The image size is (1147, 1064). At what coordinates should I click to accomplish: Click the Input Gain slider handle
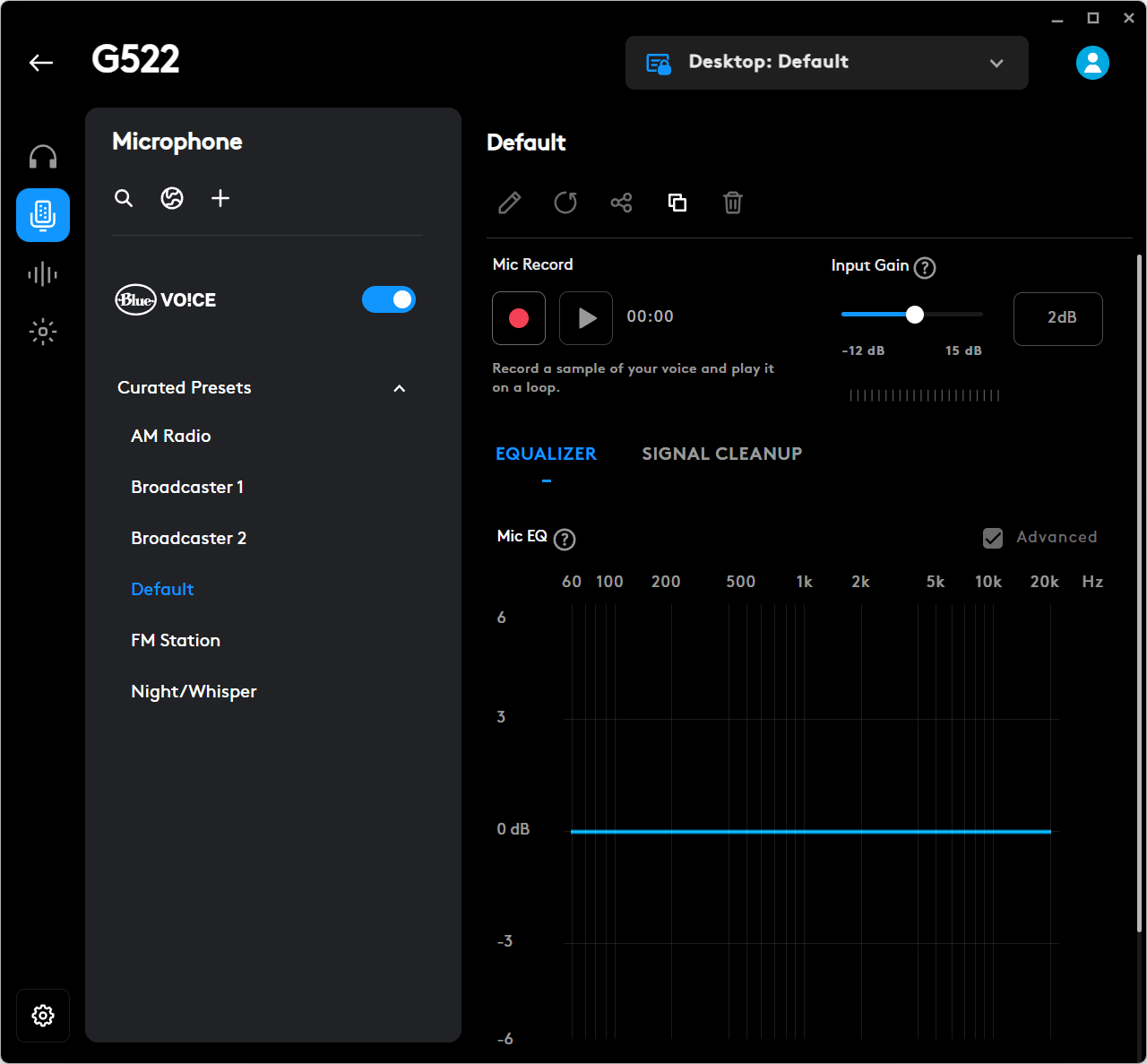[x=914, y=315]
